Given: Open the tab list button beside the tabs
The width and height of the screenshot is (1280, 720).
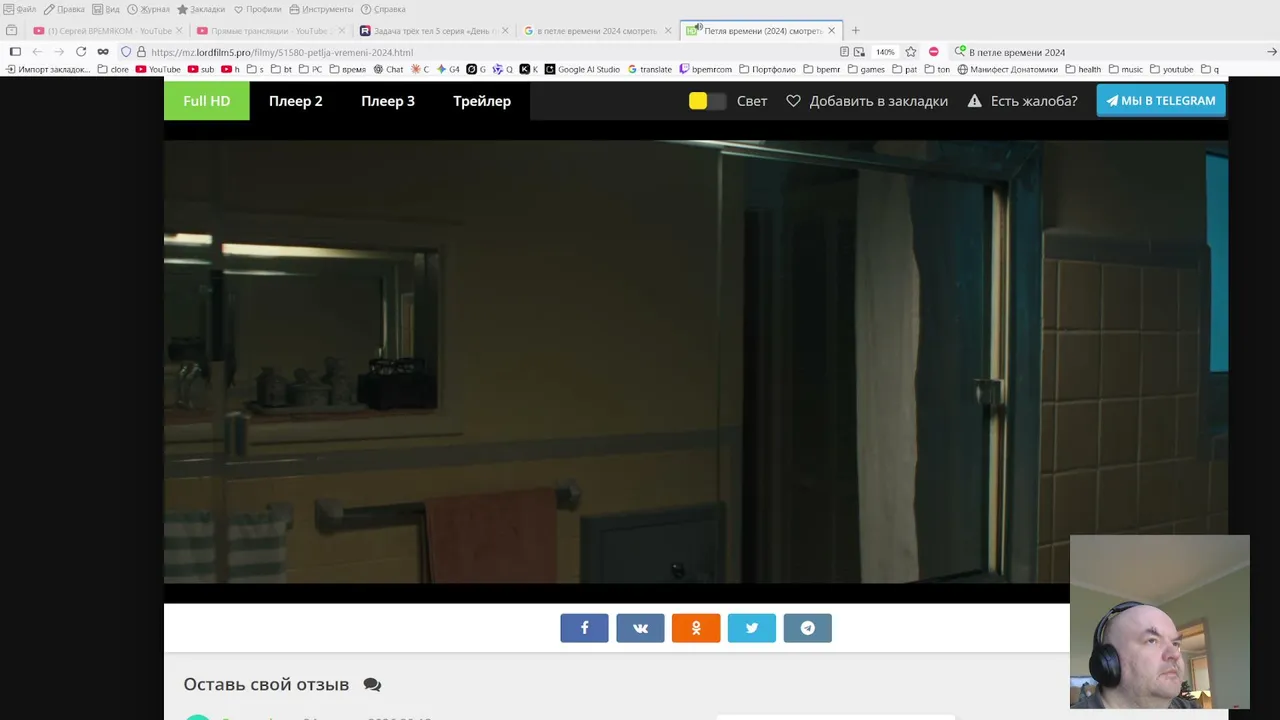Looking at the screenshot, I should (12, 31).
